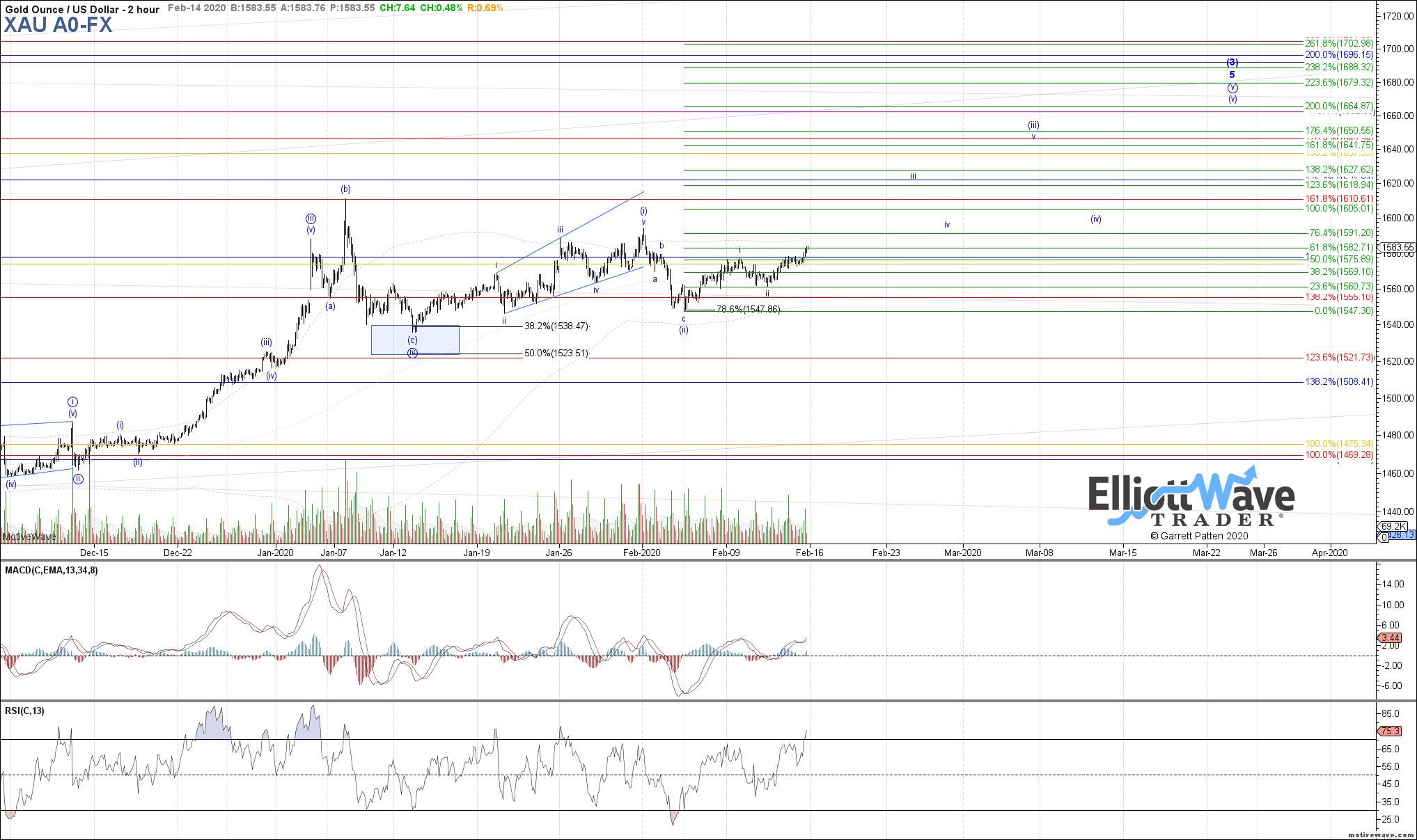This screenshot has height=840, width=1417.
Task: Click the bold (3) wave label
Action: pyautogui.click(x=1232, y=63)
